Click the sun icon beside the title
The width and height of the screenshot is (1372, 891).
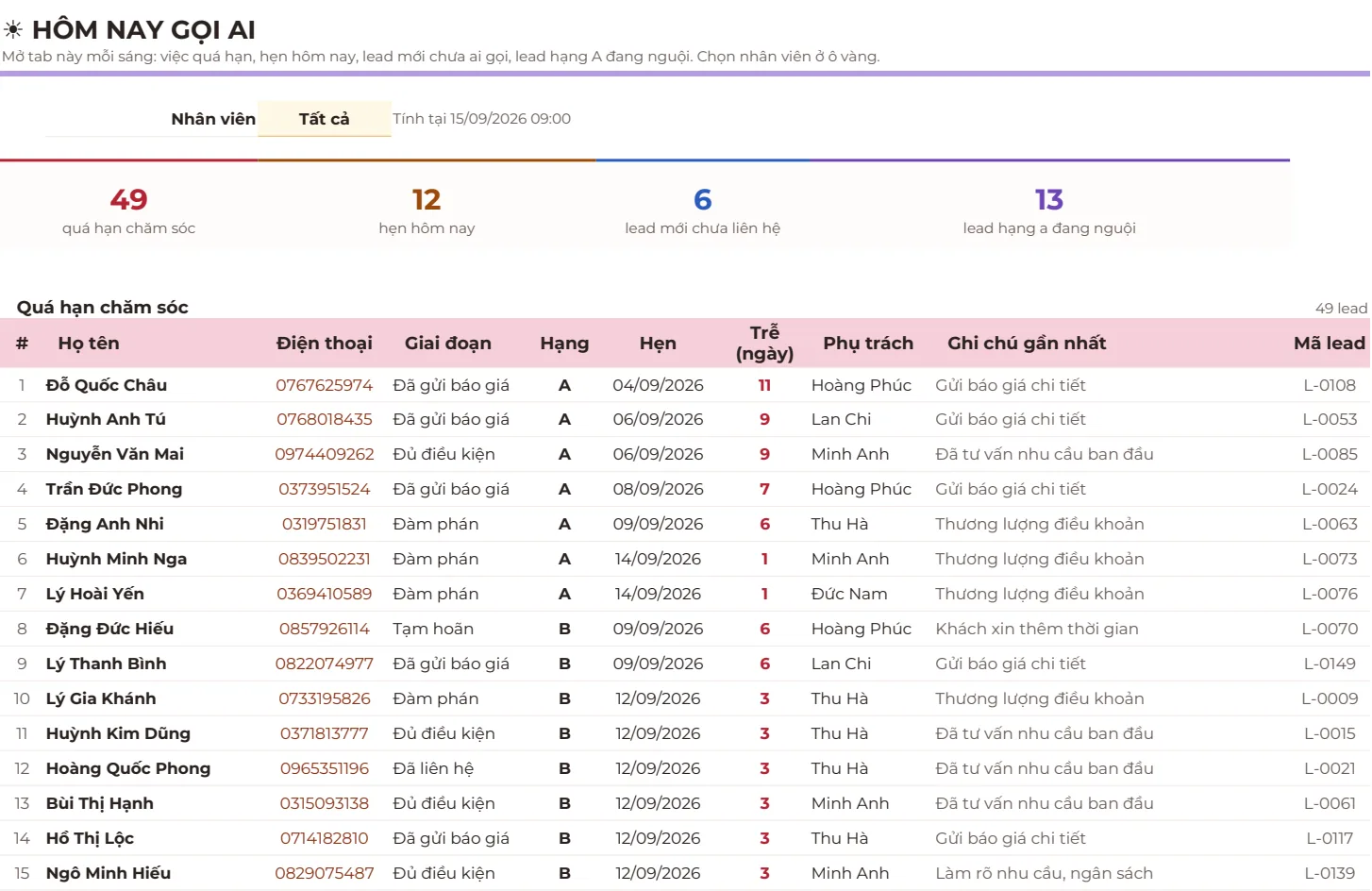13,30
